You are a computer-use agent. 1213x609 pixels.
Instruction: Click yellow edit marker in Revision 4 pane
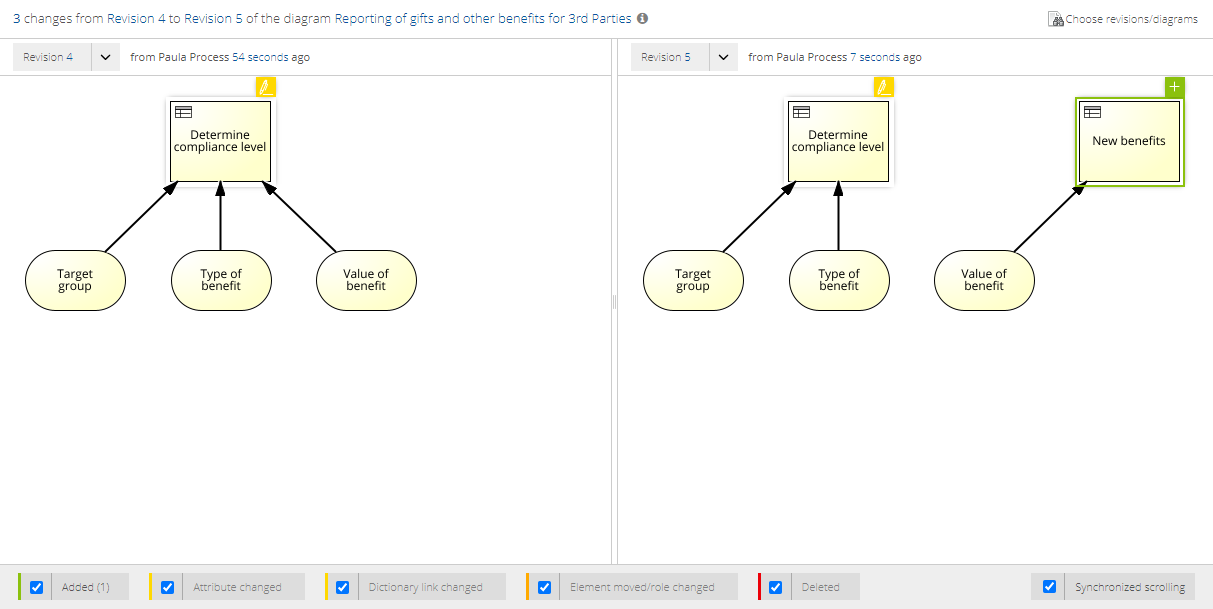click(x=265, y=87)
